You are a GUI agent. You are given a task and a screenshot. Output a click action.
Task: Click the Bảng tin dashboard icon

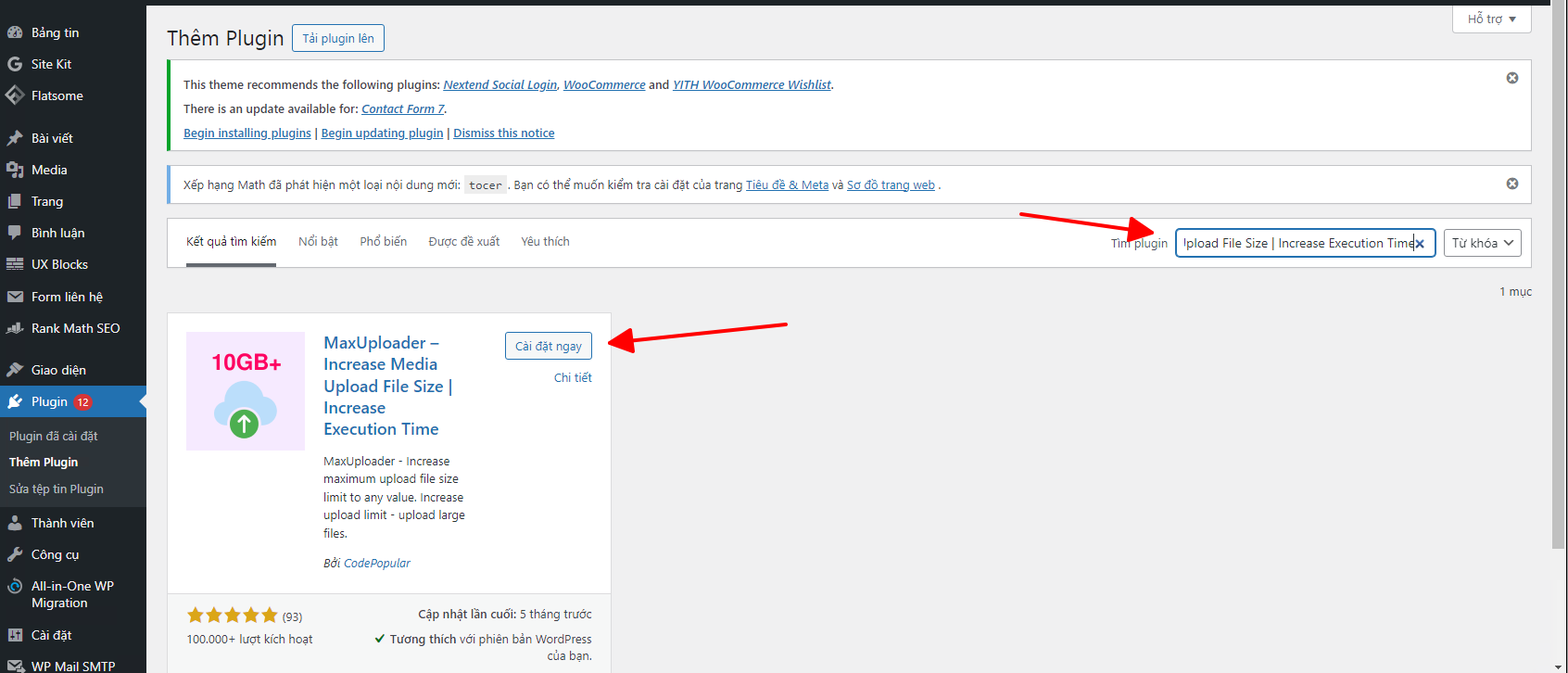pyautogui.click(x=15, y=32)
